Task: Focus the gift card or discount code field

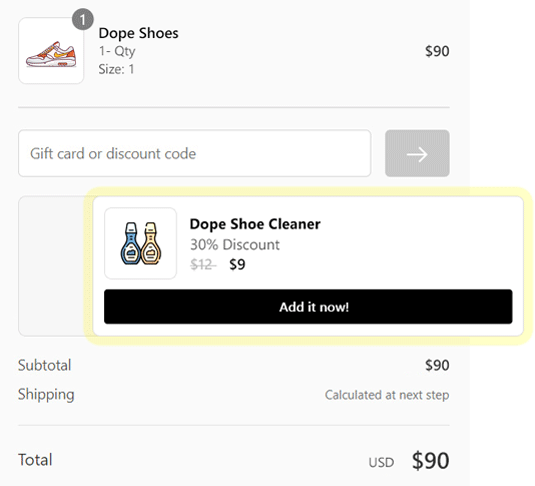Action: [x=194, y=153]
